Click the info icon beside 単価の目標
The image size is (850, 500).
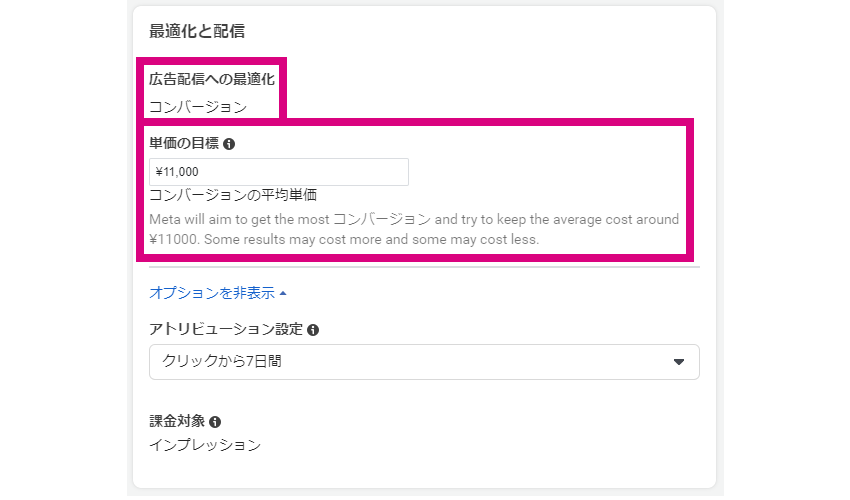[229, 144]
